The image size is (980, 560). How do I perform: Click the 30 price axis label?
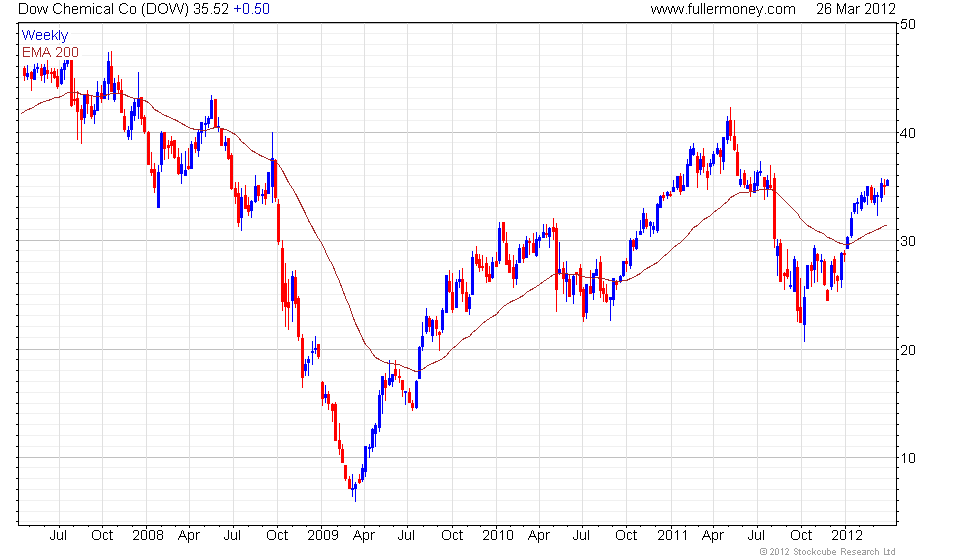(908, 241)
